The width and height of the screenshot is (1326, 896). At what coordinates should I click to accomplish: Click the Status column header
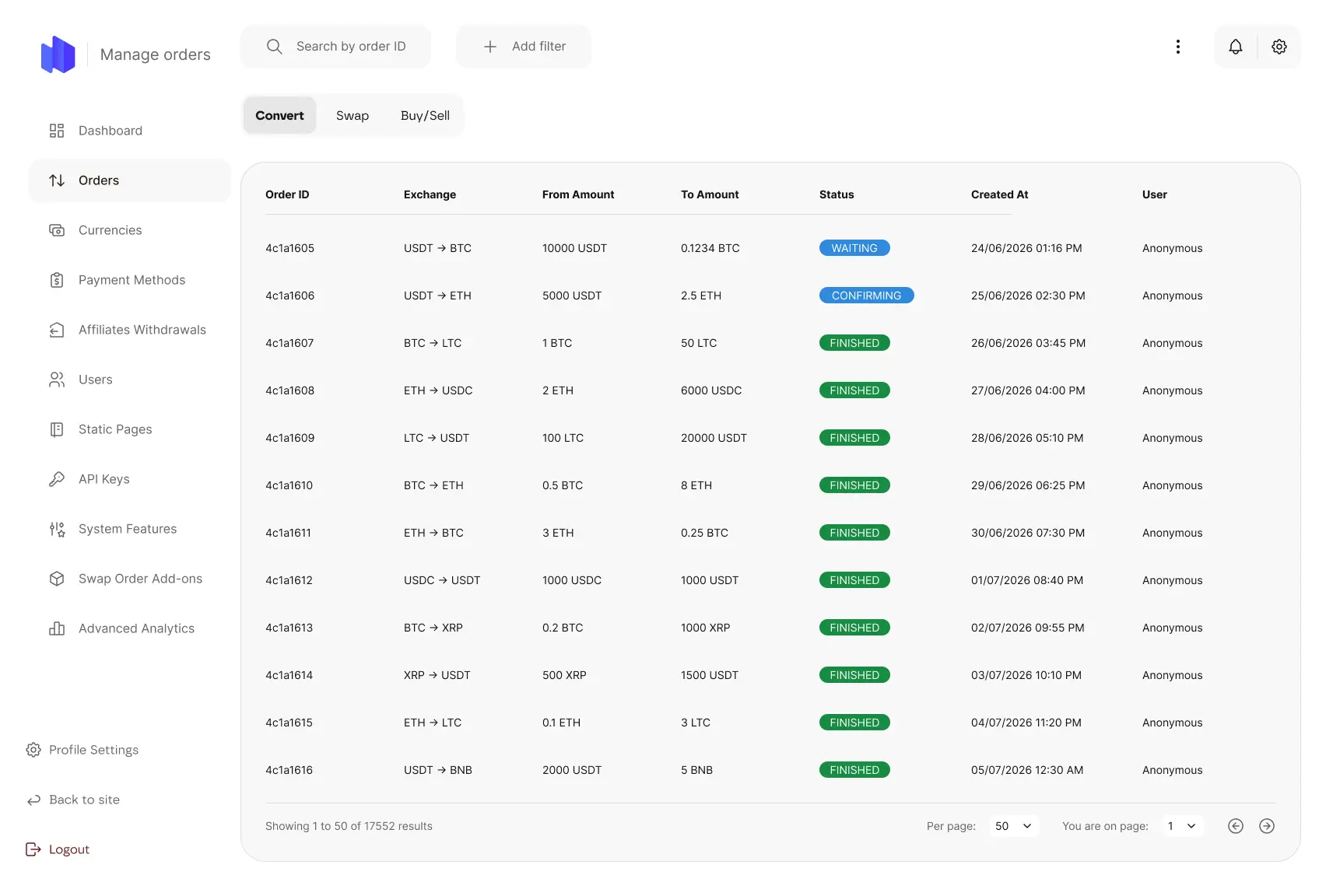click(x=837, y=194)
